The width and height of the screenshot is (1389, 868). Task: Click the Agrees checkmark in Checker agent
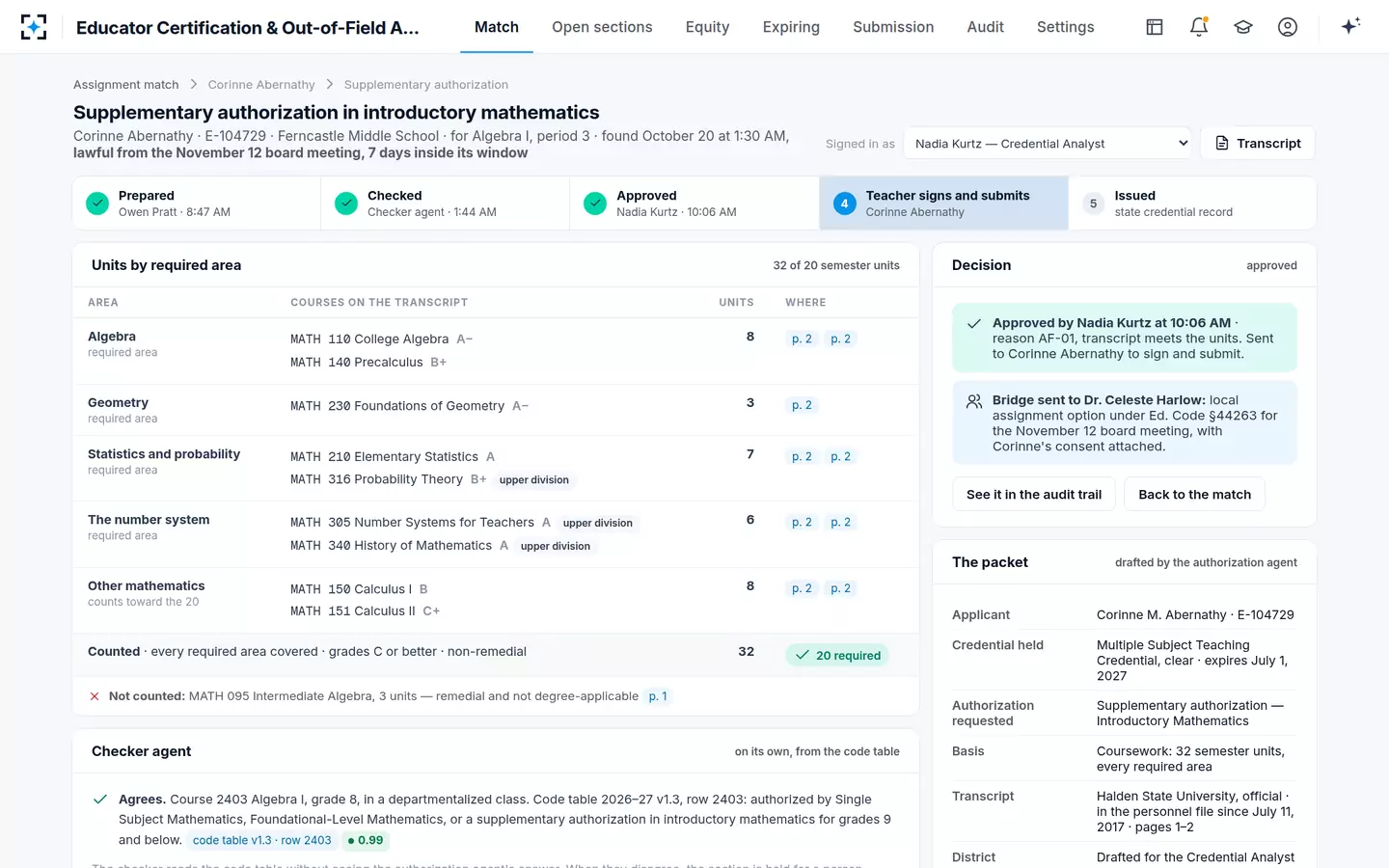click(99, 800)
